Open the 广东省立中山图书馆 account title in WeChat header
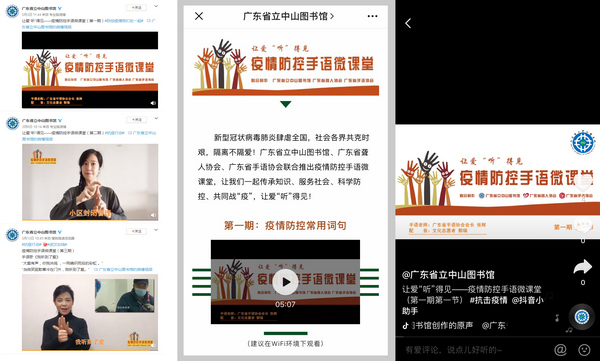 (289, 16)
